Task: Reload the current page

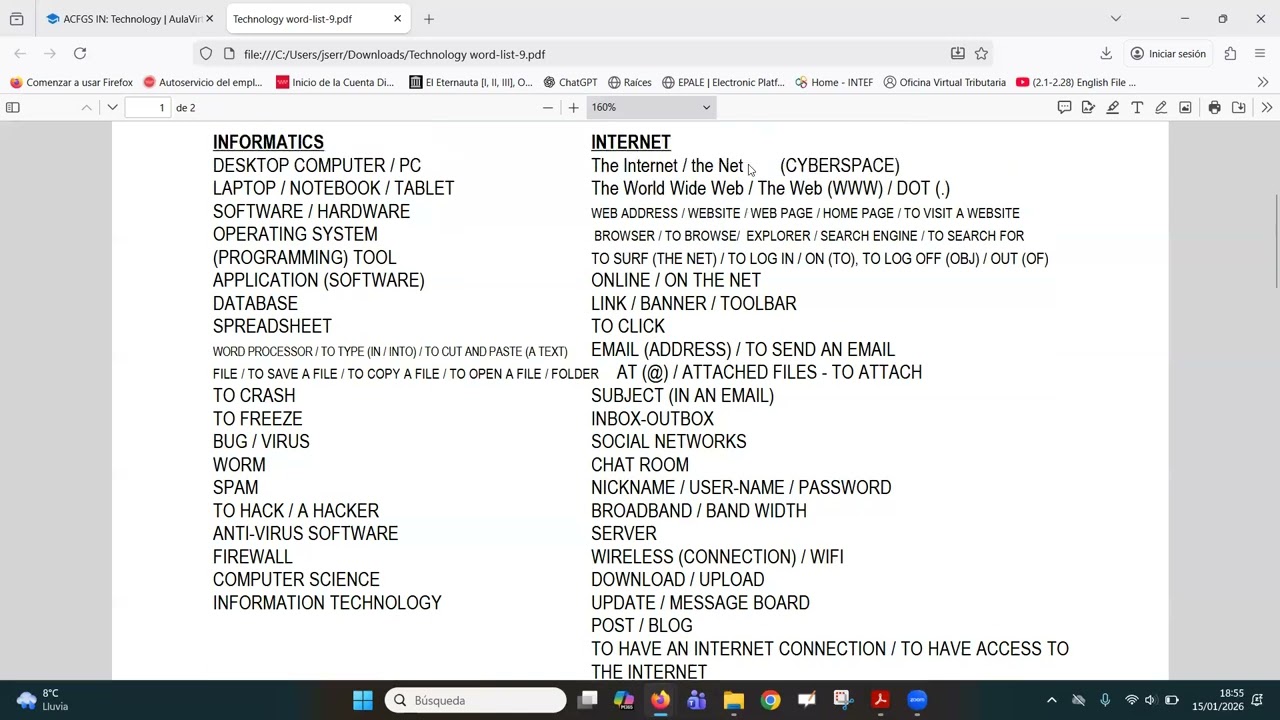Action: tap(80, 54)
